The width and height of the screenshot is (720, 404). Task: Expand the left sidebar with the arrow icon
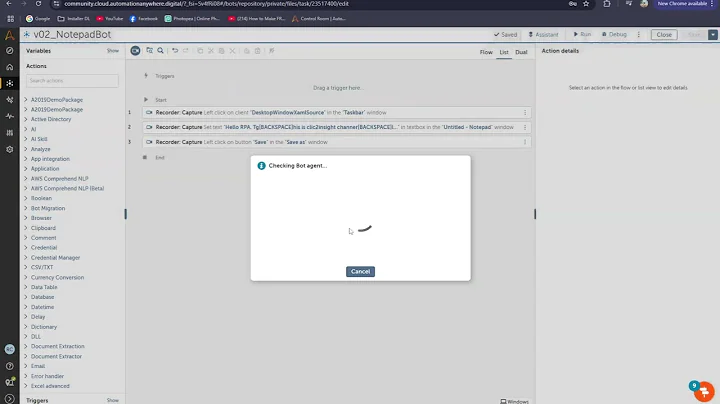(9, 398)
